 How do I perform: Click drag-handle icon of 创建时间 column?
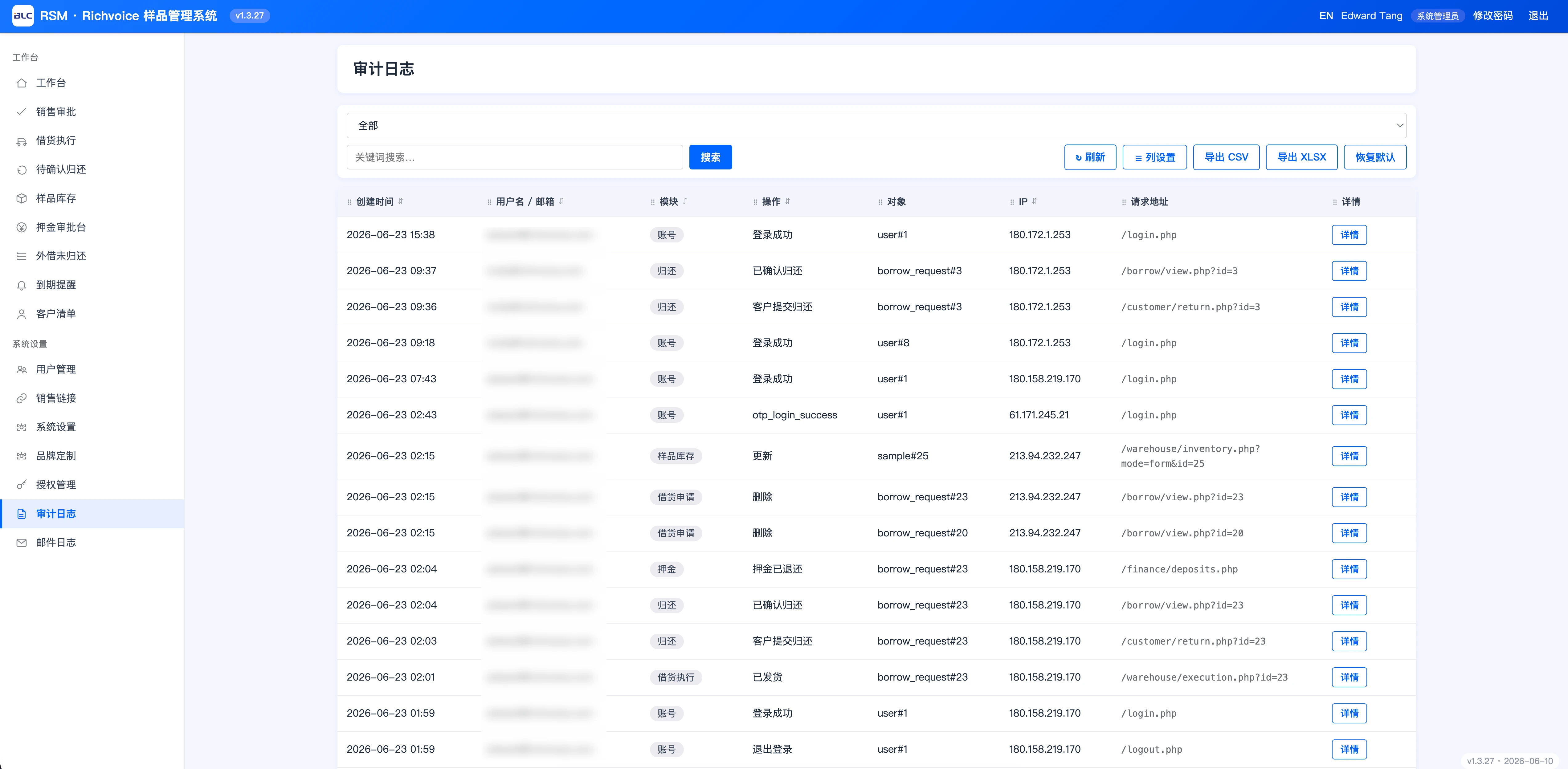pos(349,202)
